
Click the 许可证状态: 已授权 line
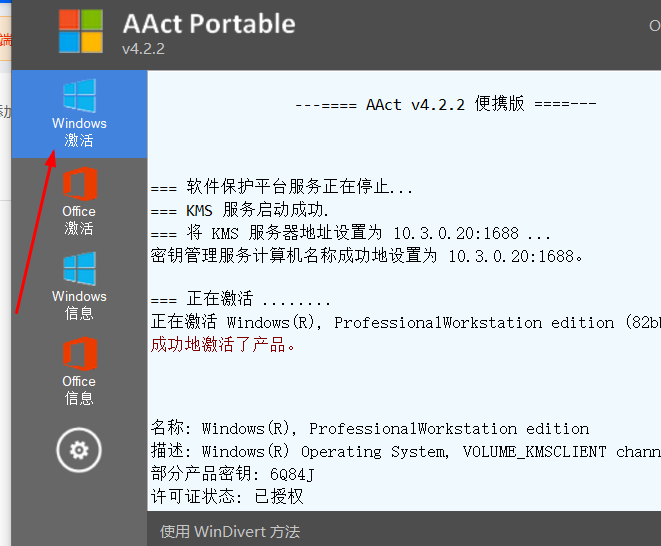point(227,496)
